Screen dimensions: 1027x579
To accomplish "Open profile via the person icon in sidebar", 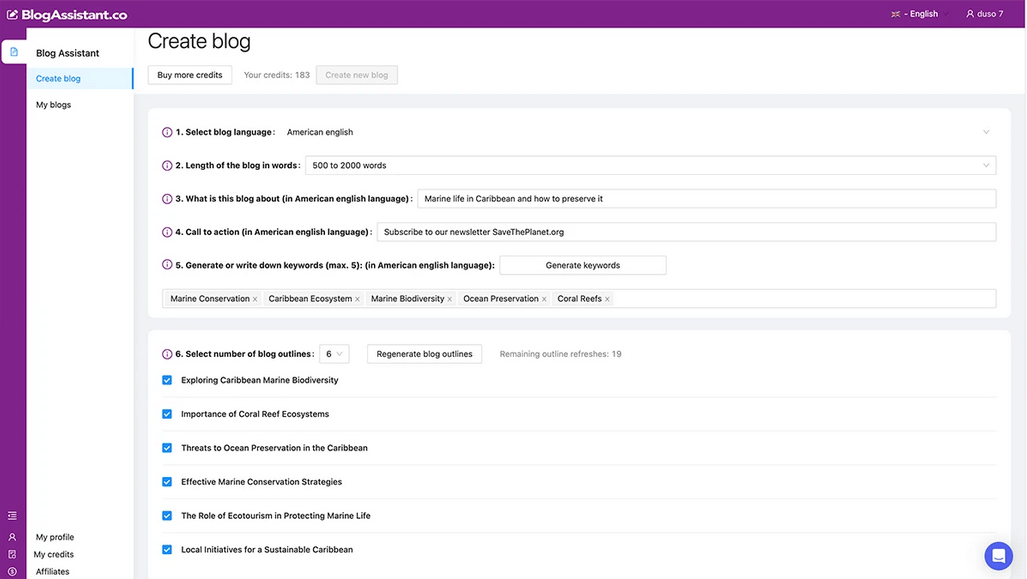I will pos(12,537).
